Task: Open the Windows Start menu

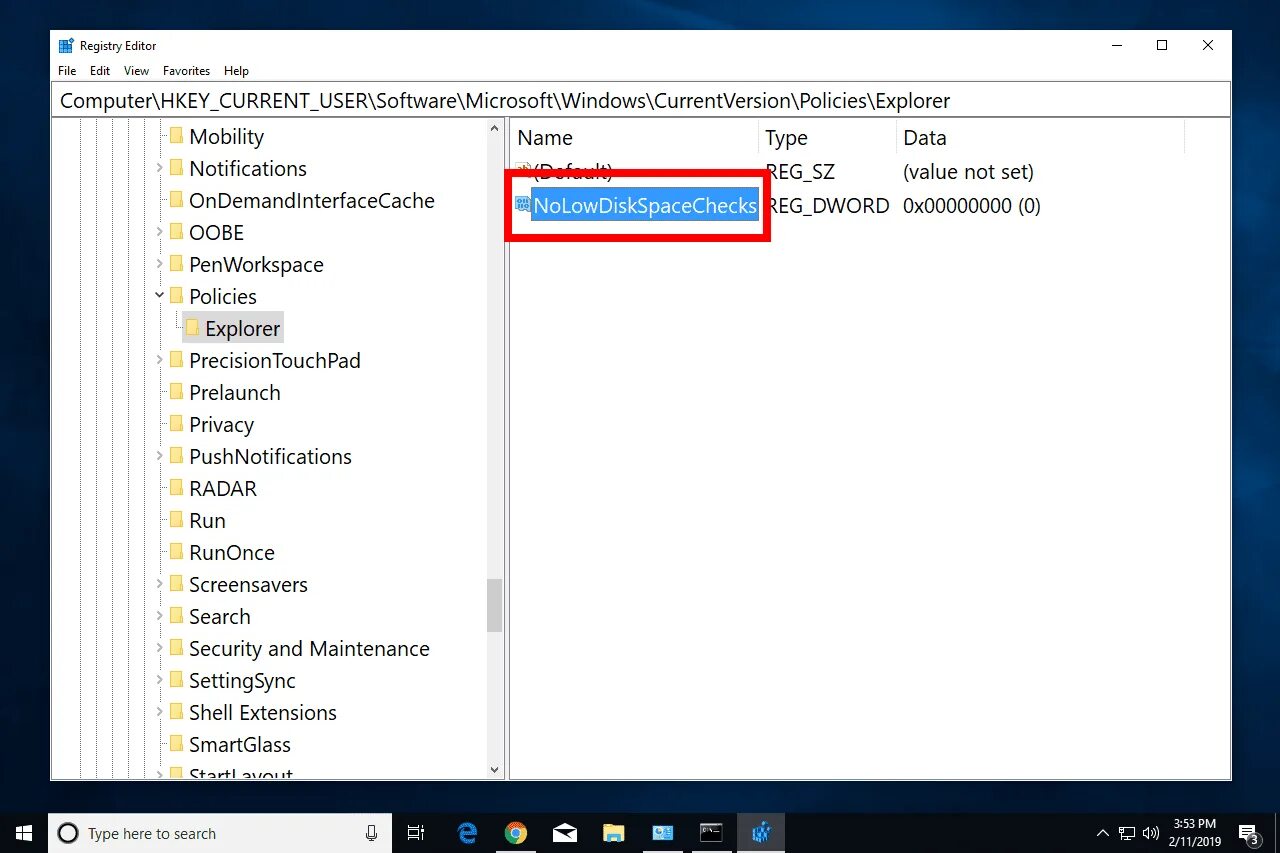Action: (x=24, y=833)
